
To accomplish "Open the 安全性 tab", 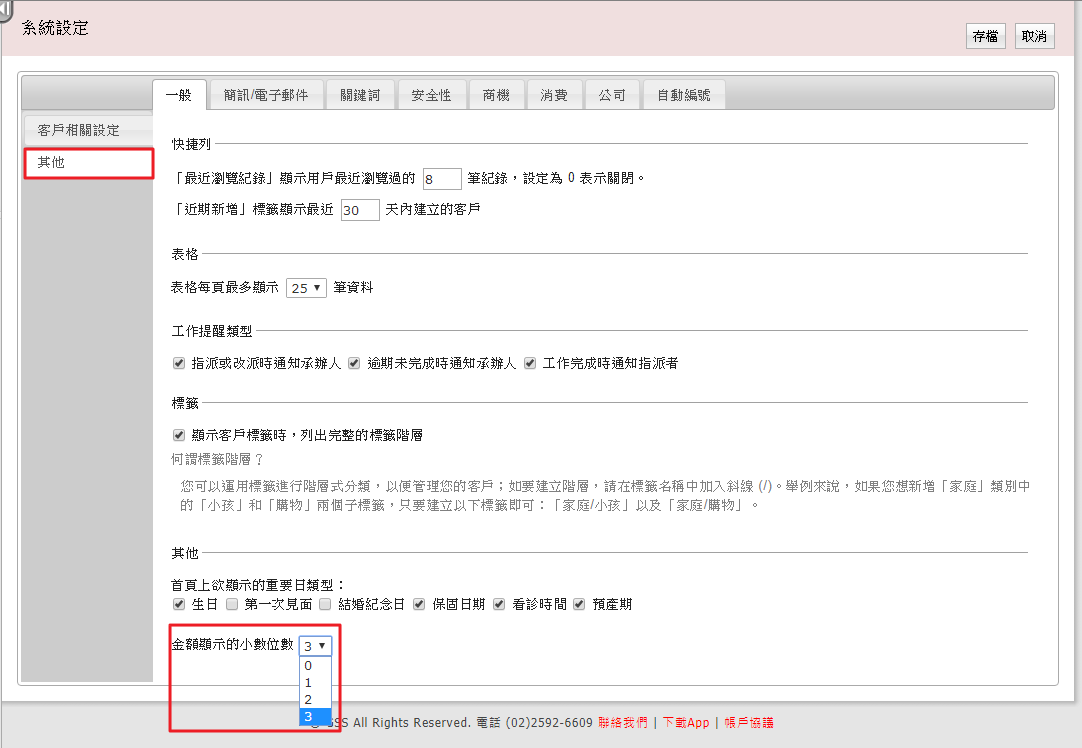I will (x=431, y=95).
